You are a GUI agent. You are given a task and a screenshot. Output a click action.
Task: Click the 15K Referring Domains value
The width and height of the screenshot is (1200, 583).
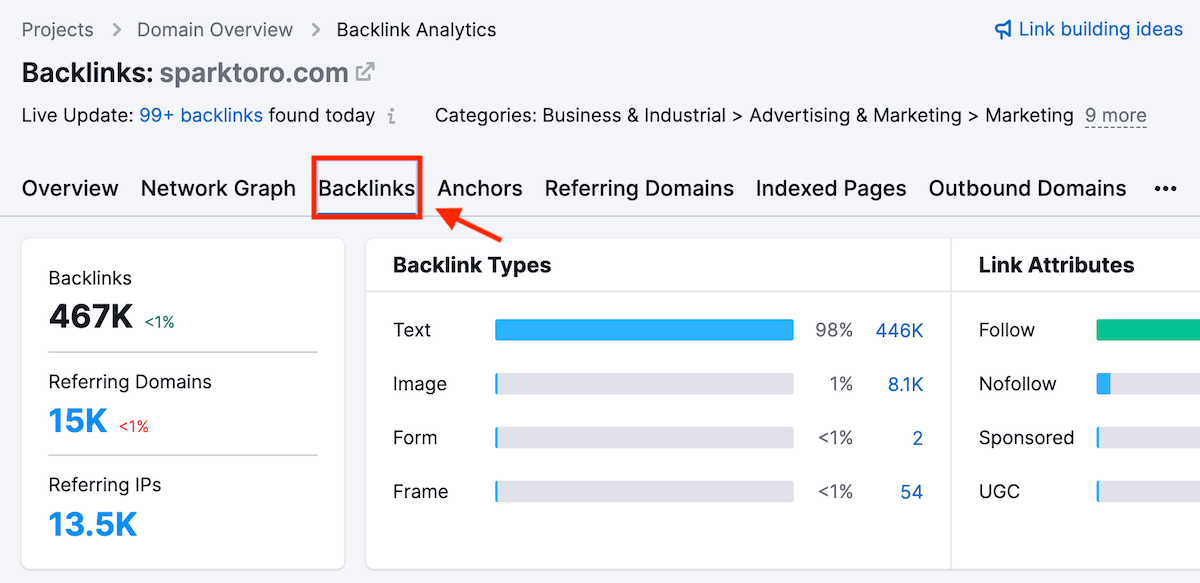click(x=78, y=421)
